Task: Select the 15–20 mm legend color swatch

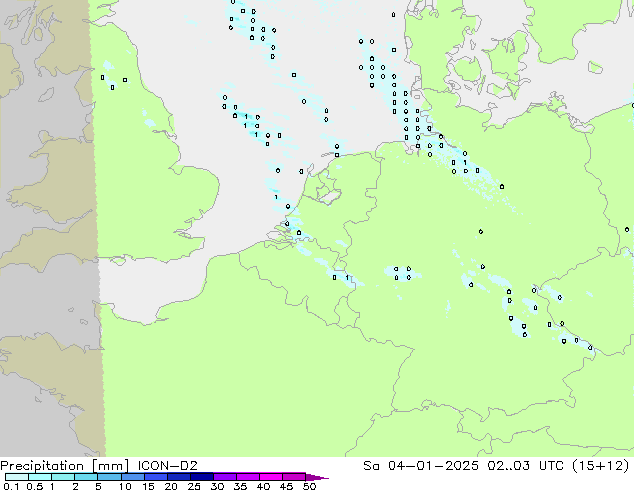Action: point(155,477)
